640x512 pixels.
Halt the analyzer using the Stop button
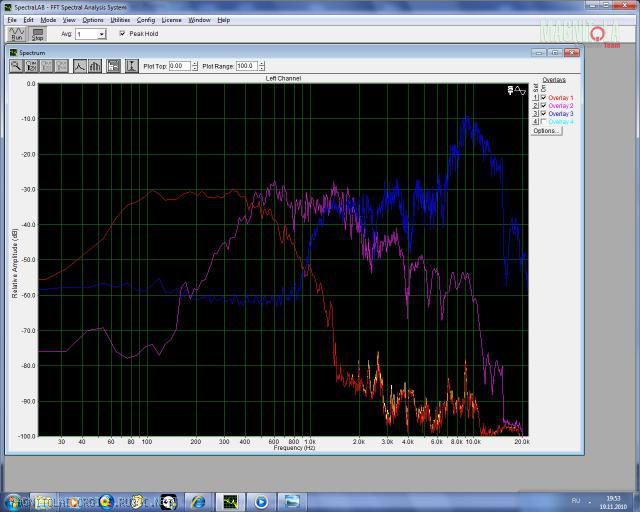[38, 34]
